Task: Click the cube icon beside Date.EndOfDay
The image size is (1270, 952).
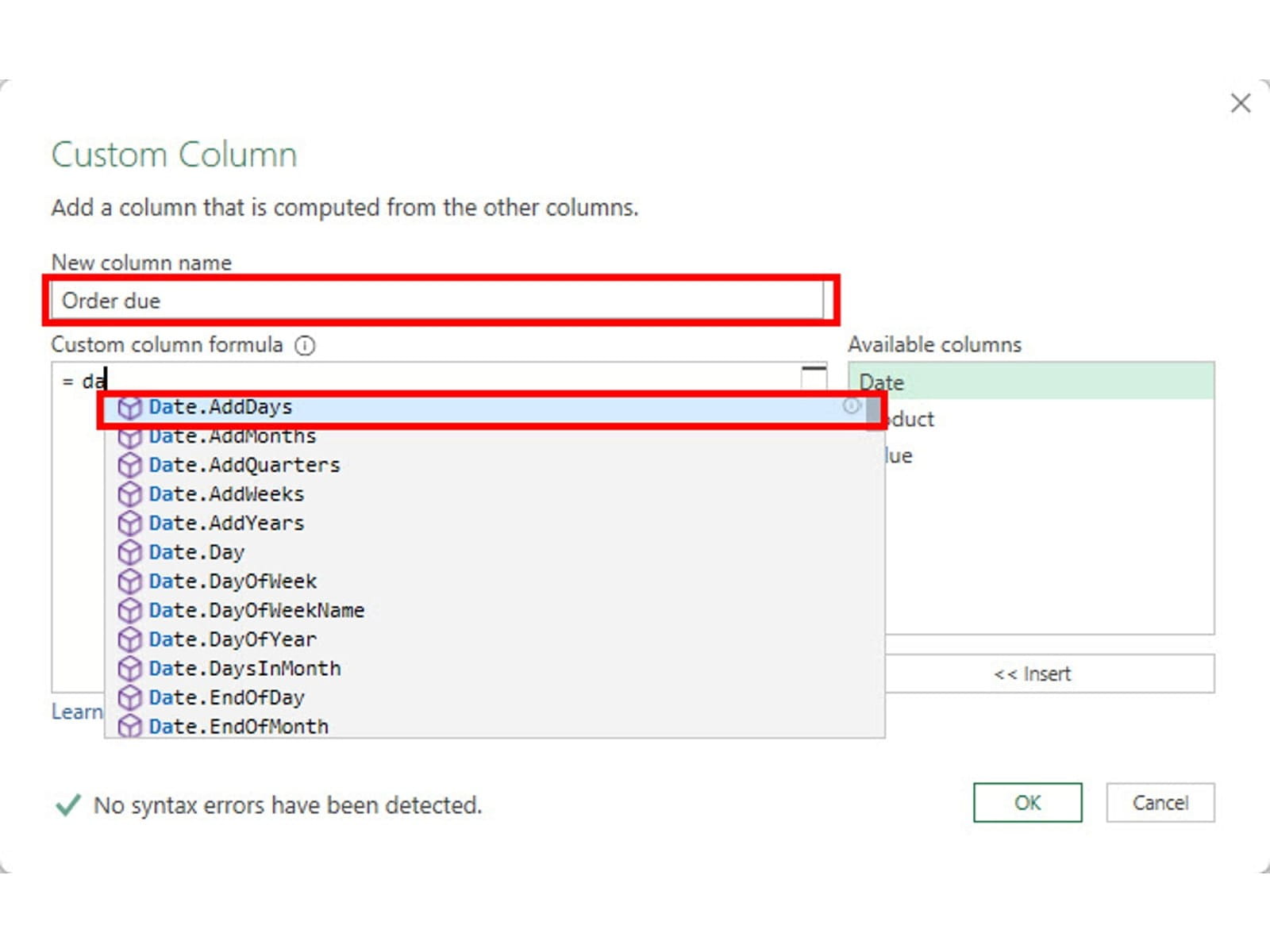Action: pyautogui.click(x=129, y=698)
